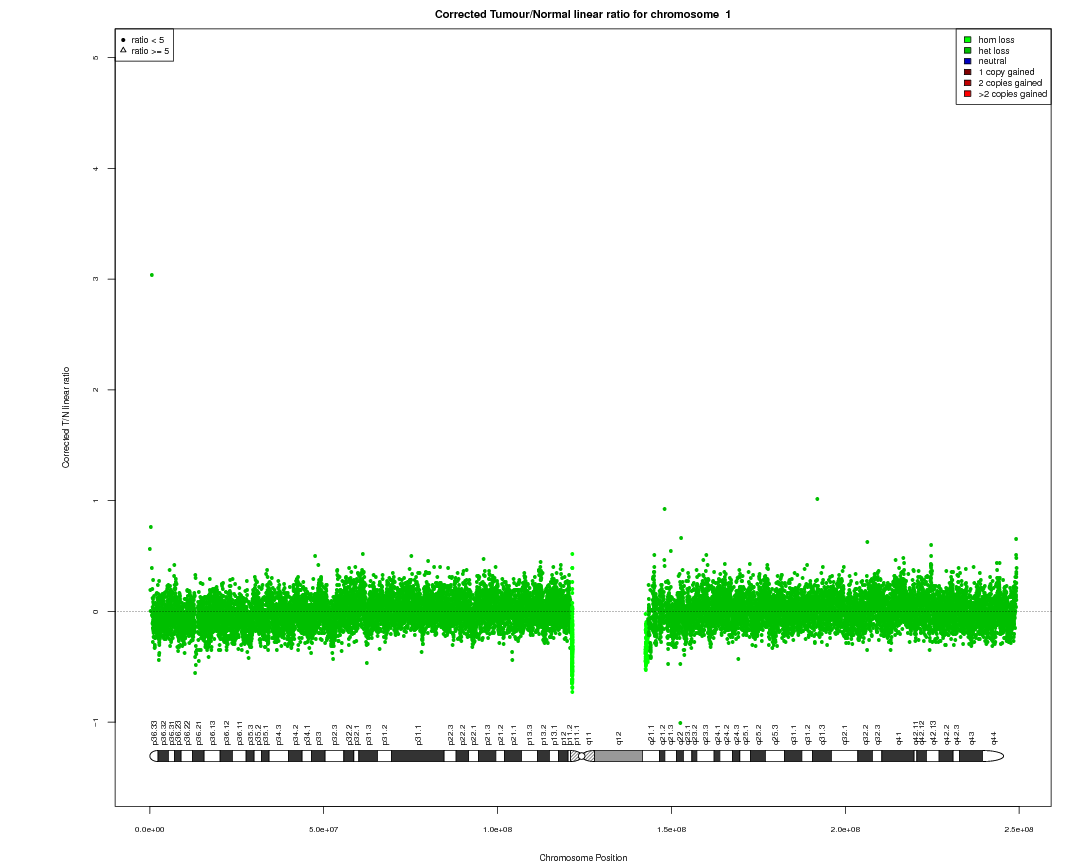Image resolution: width=1080 pixels, height=864 pixels.
Task: Click the q31.1 cytoband label
Action: (x=793, y=734)
